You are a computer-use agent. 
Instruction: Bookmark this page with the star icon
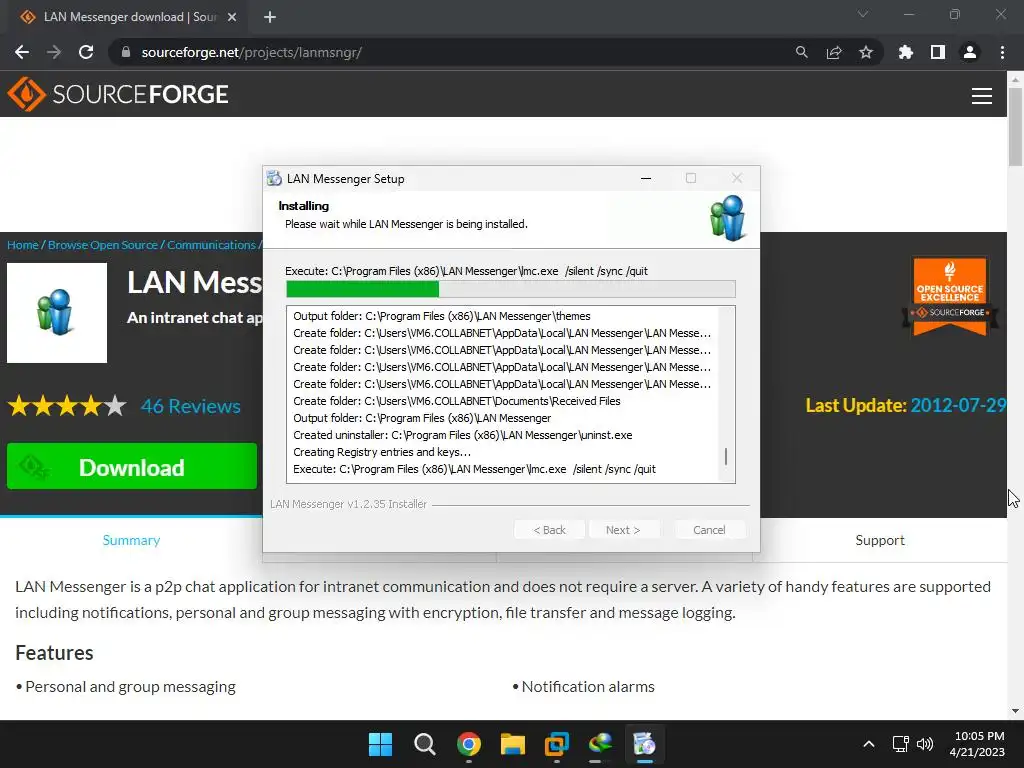point(866,52)
